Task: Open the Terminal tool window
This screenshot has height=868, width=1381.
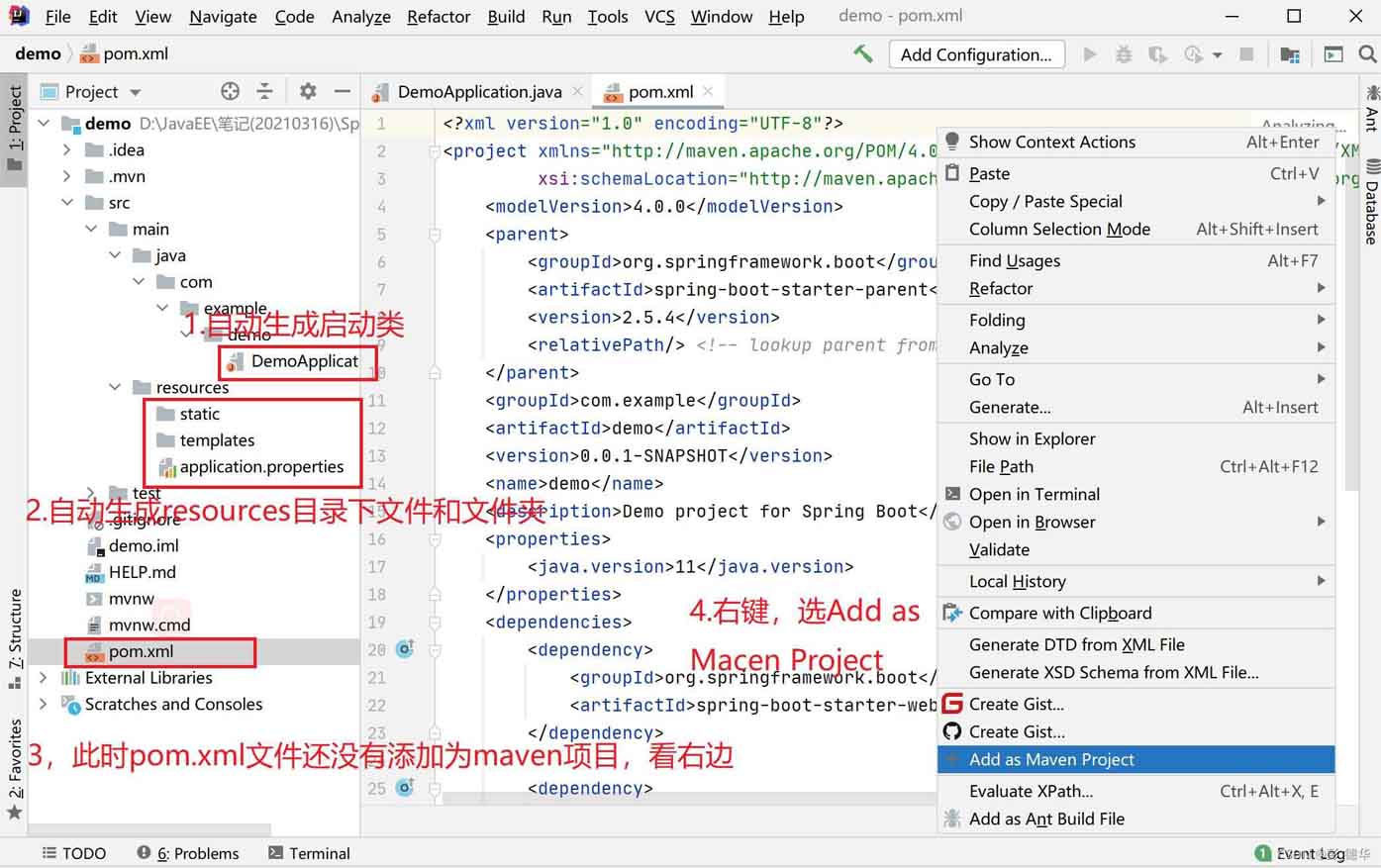Action: [309, 853]
